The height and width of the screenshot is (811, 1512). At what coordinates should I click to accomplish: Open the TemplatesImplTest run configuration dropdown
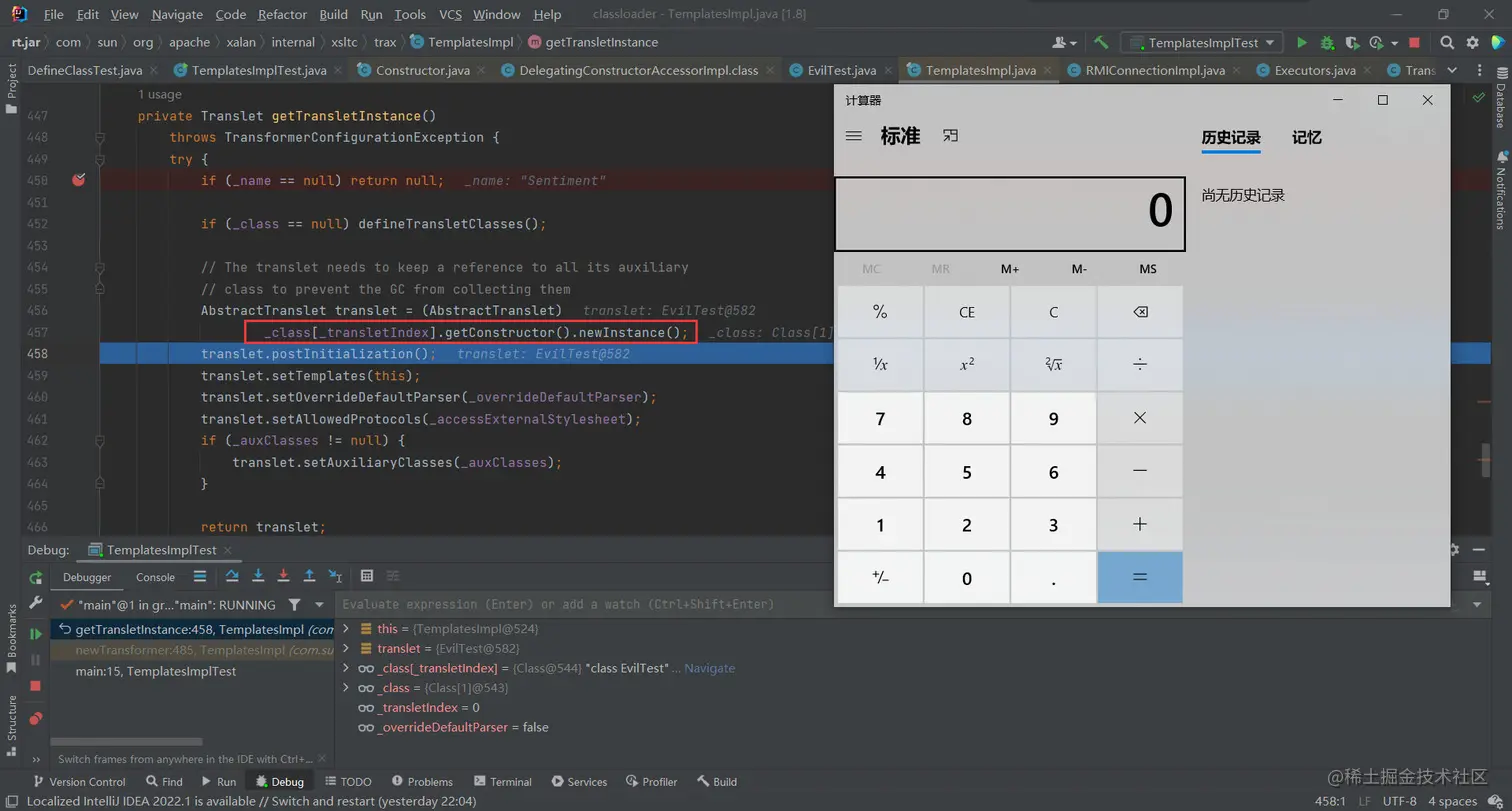pos(1203,43)
